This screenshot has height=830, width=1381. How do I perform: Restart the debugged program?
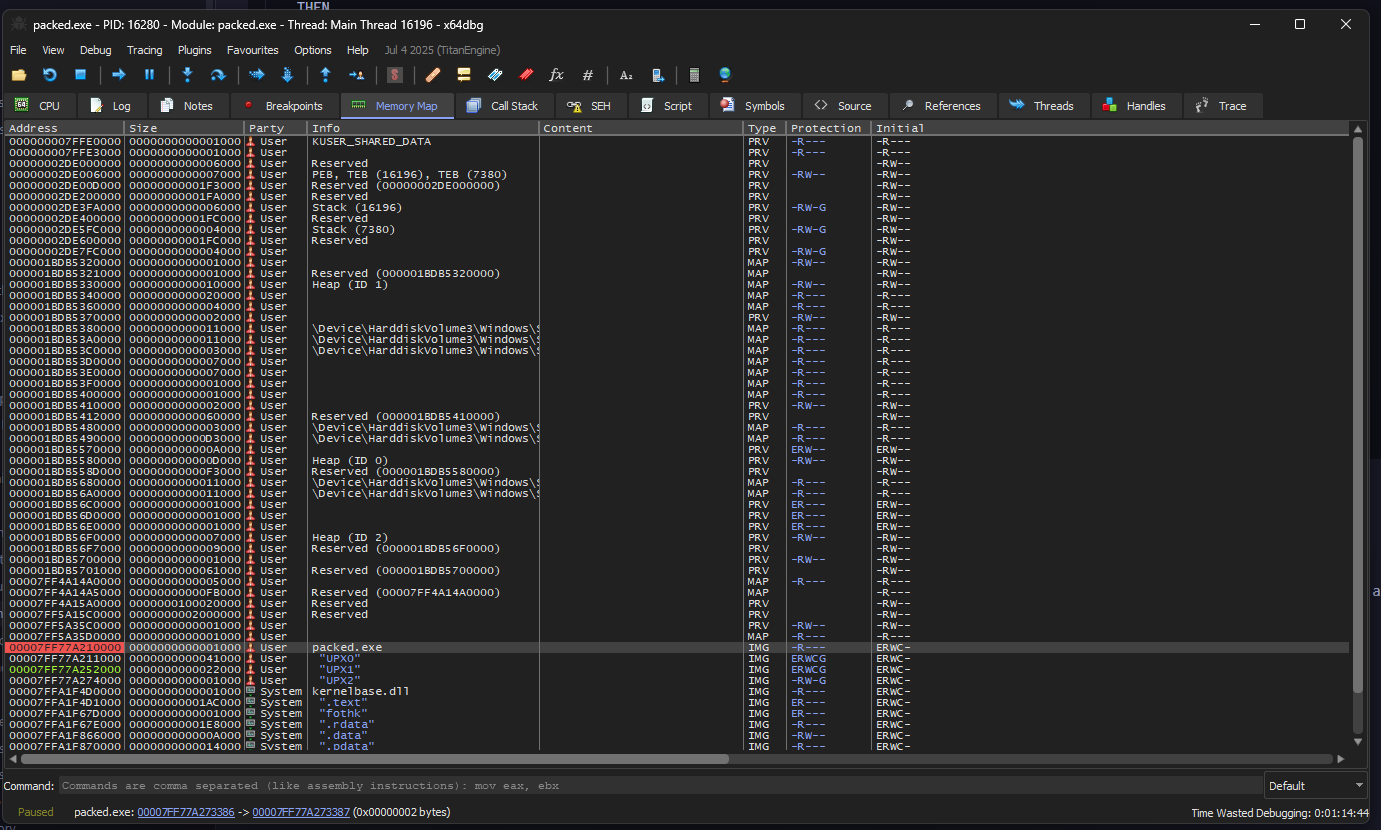pos(49,75)
